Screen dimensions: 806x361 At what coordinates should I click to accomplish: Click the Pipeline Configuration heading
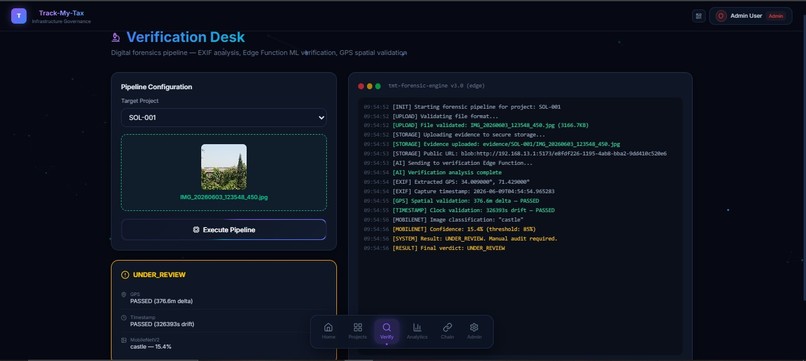pos(156,87)
